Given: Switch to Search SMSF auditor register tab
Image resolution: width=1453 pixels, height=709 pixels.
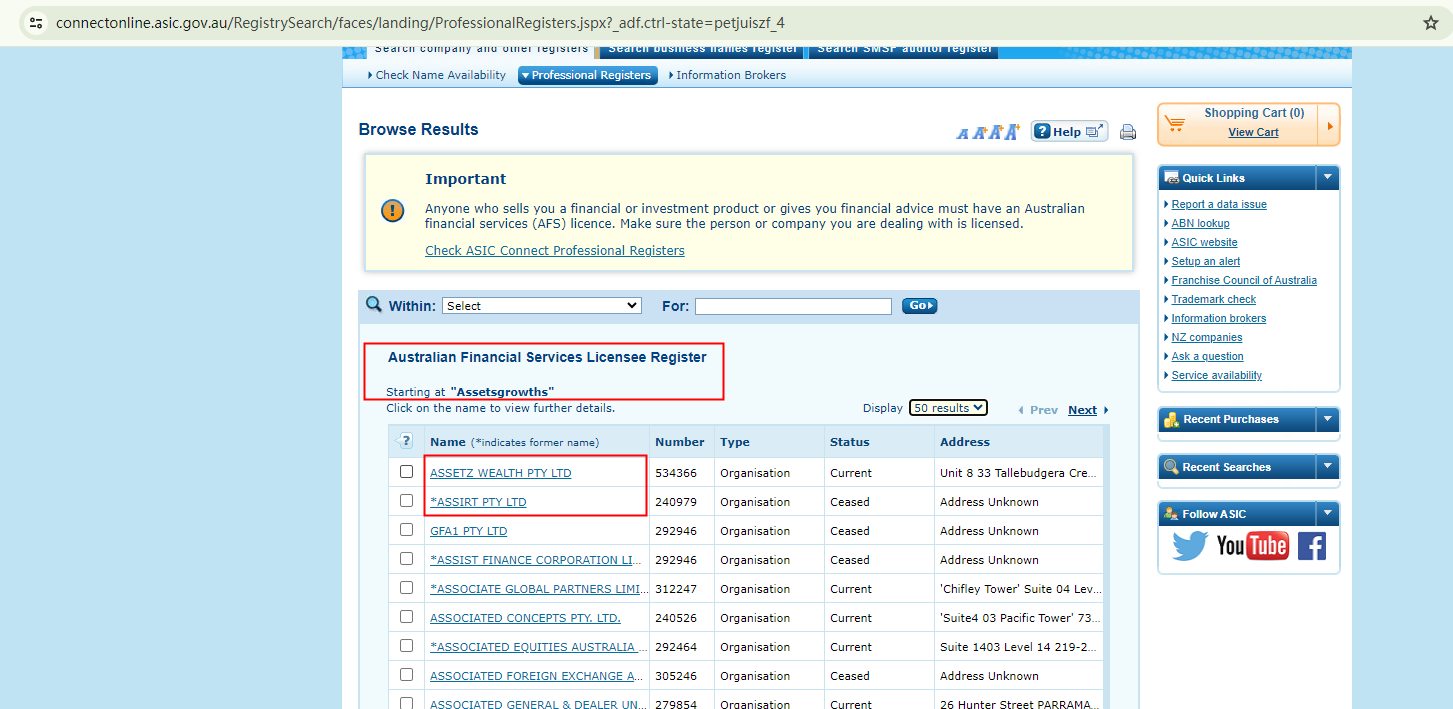Looking at the screenshot, I should click(x=904, y=50).
